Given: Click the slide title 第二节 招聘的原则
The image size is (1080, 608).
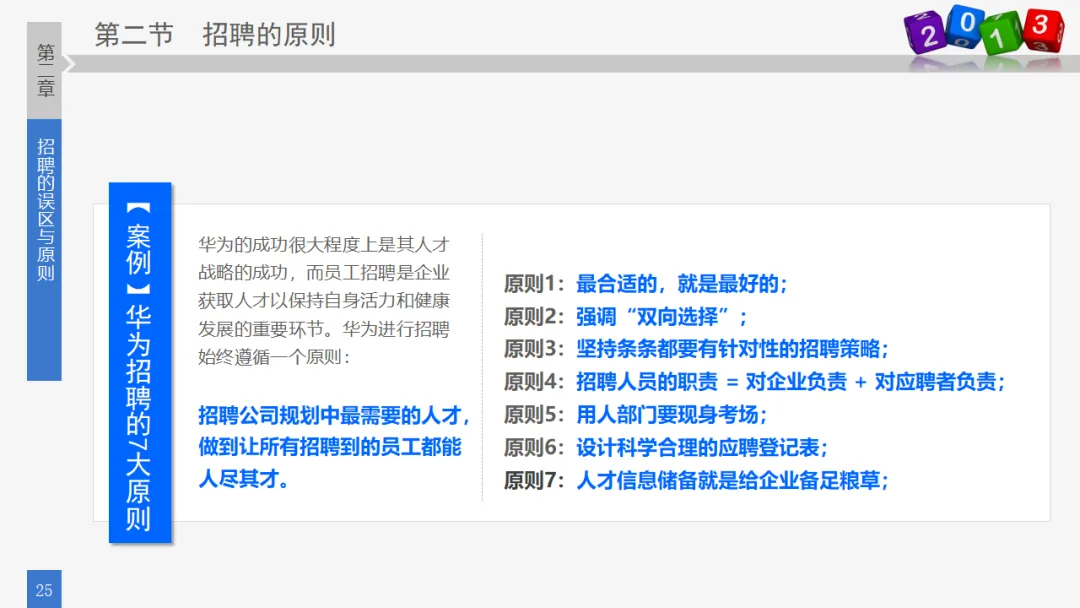Looking at the screenshot, I should tap(214, 34).
